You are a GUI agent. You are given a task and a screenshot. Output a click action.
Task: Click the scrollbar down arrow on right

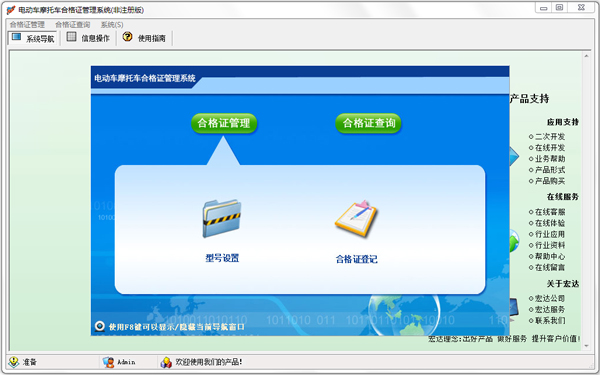coord(587,346)
